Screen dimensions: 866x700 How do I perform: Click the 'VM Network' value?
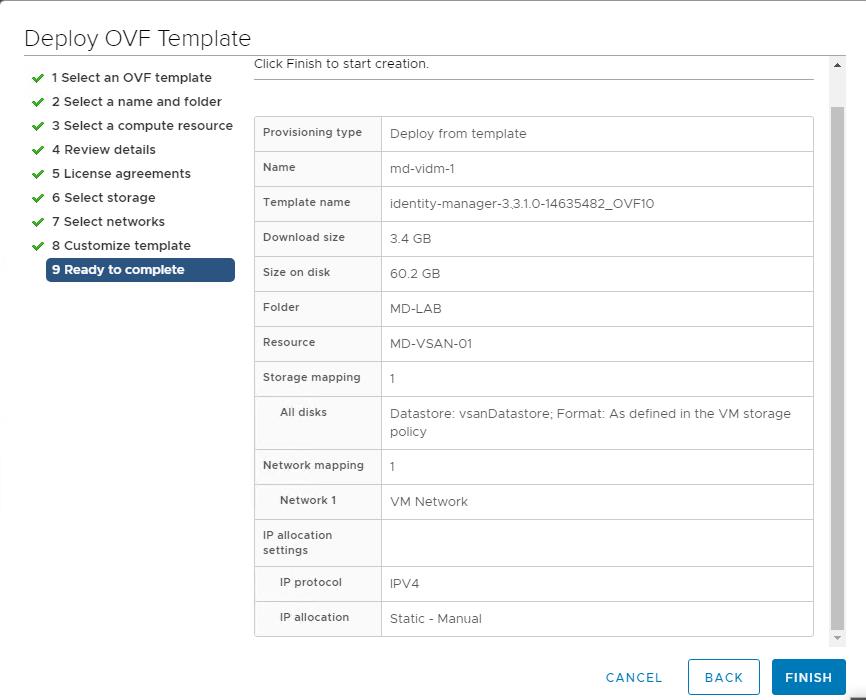coord(429,502)
